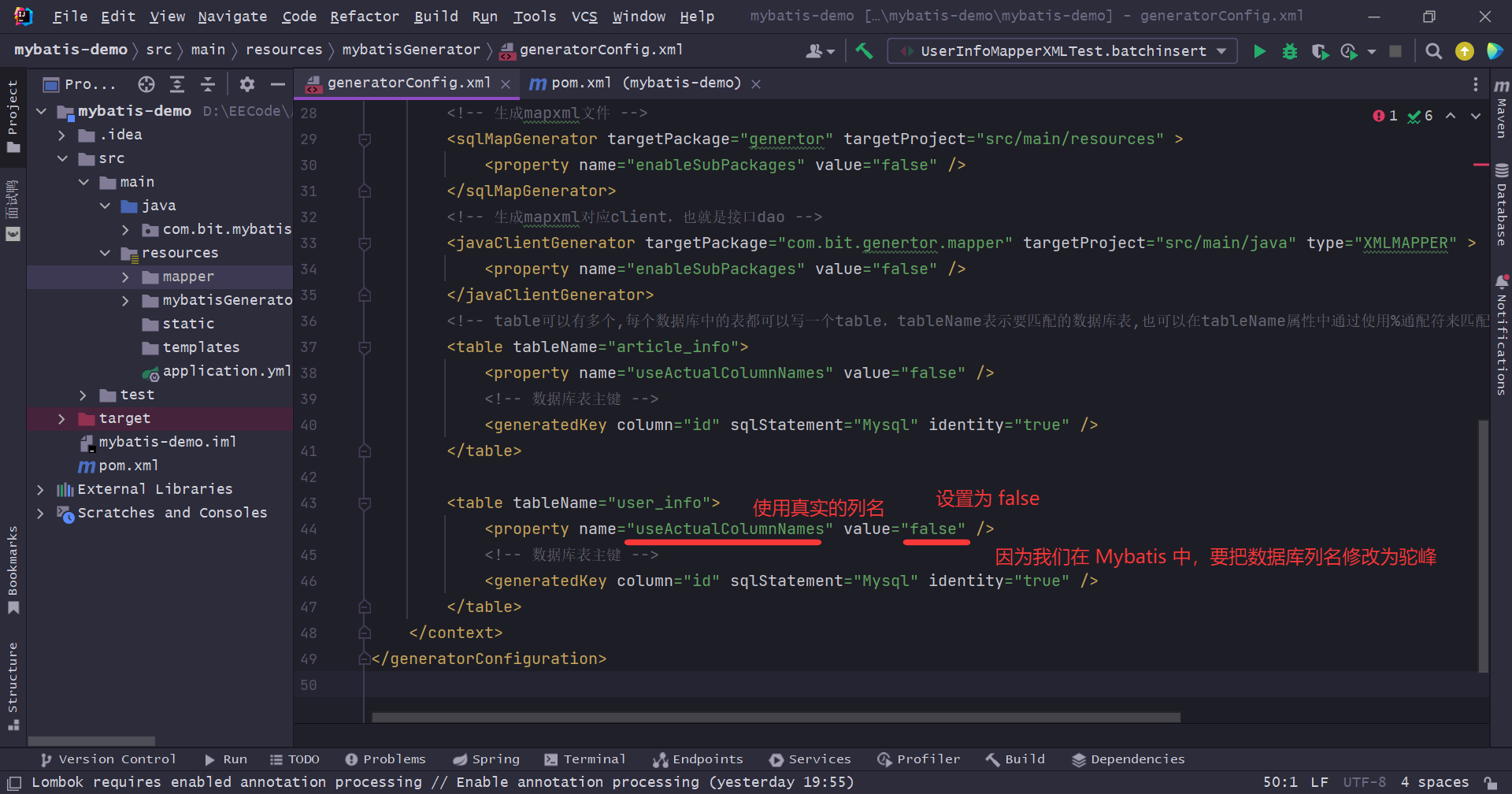The image size is (1512, 794).
Task: Click the horizontal editor scrollbar
Action: [x=776, y=718]
